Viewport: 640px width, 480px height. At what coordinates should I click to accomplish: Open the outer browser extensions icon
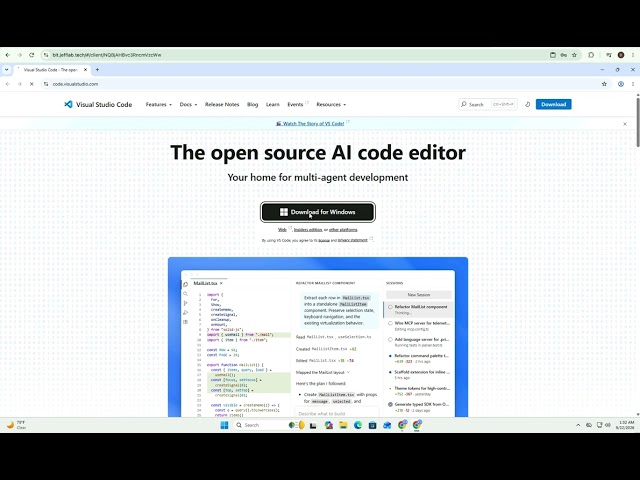point(591,55)
